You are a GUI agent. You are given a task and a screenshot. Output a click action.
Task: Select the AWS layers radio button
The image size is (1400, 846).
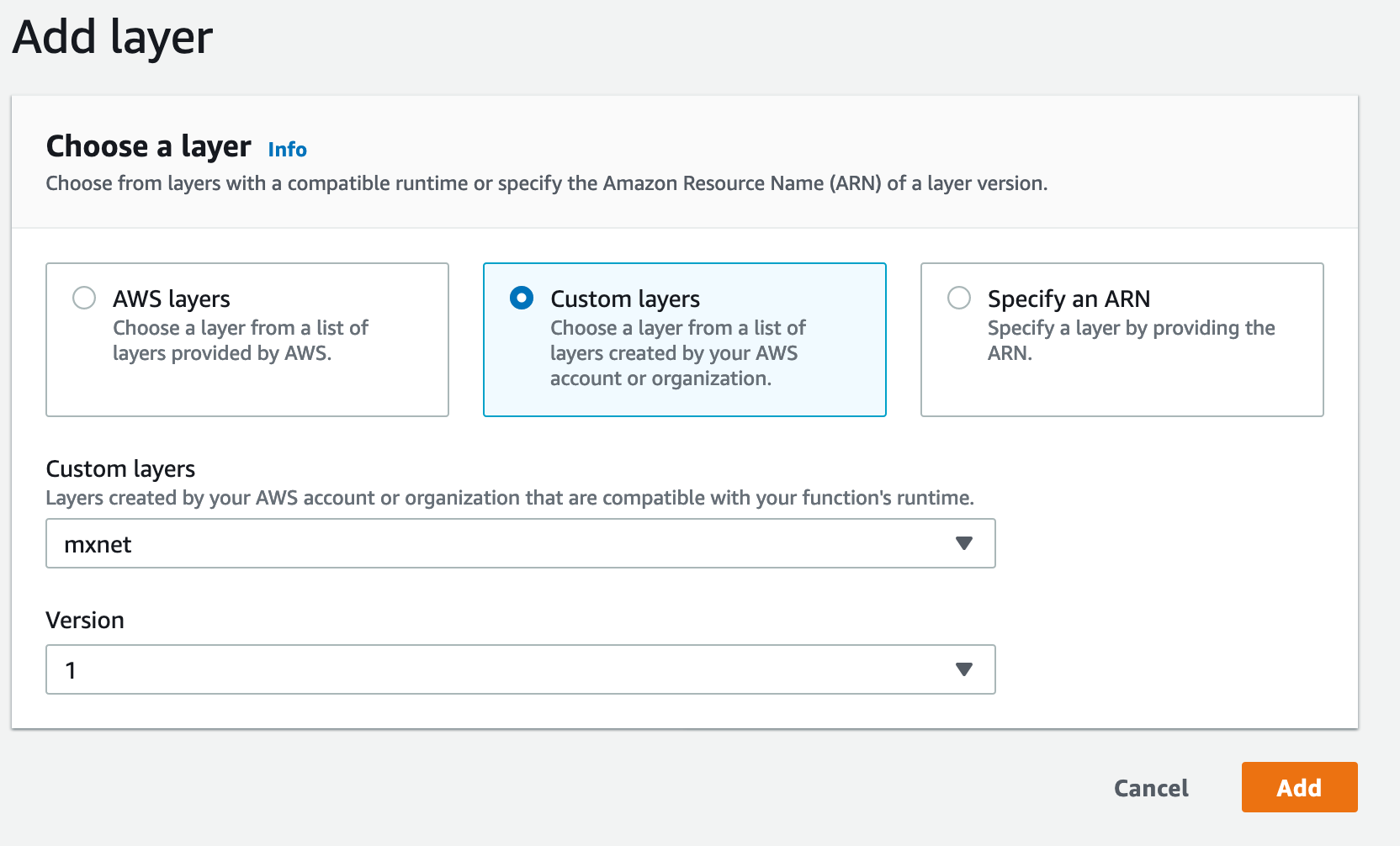coord(83,298)
